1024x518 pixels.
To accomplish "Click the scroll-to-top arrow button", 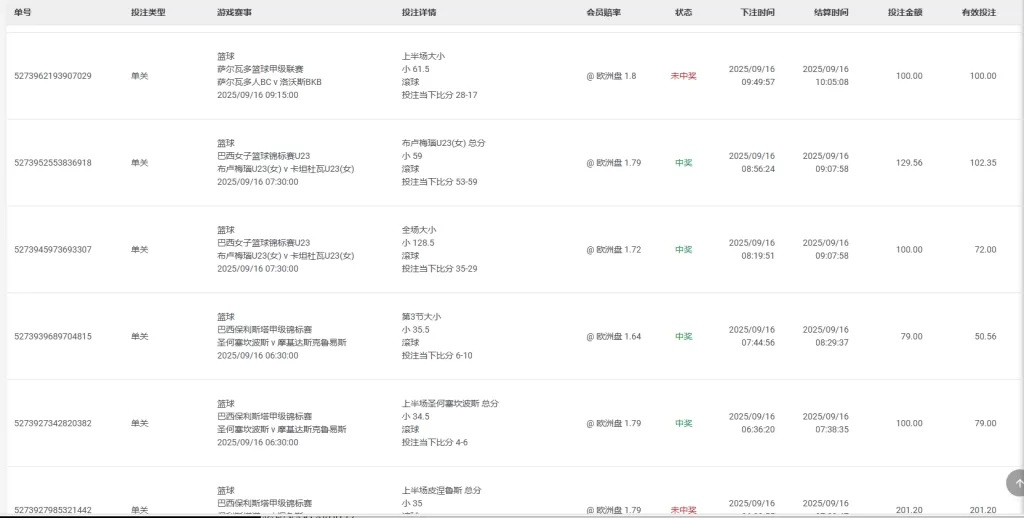I will pos(1016,483).
